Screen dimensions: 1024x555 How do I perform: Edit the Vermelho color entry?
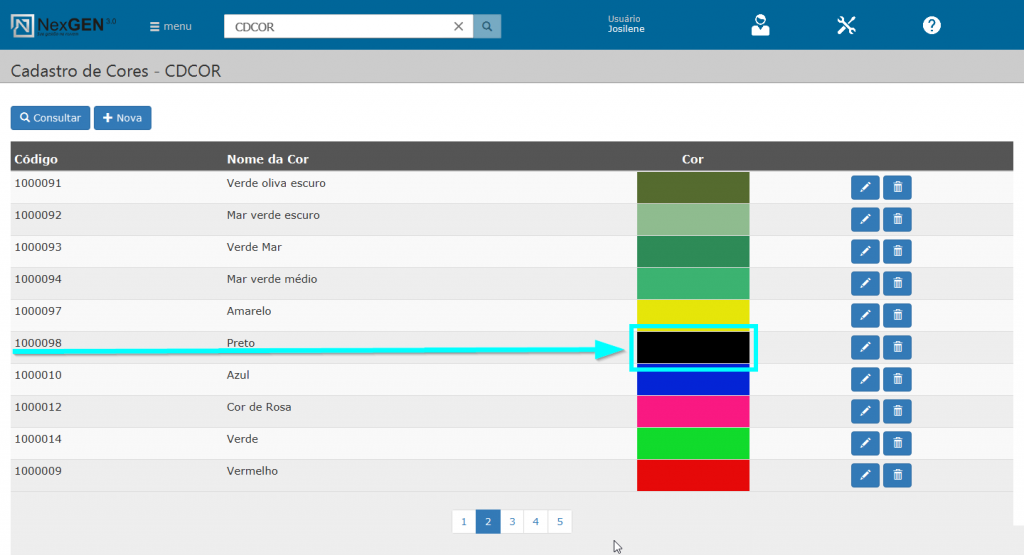tap(865, 476)
